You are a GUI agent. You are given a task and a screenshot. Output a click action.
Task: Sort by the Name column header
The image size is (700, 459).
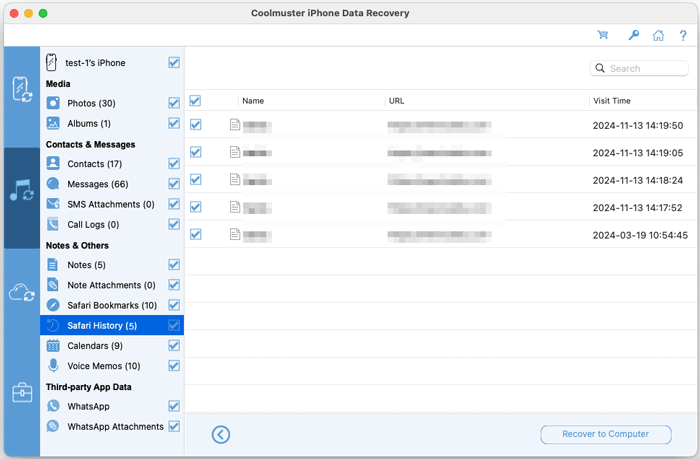253,101
